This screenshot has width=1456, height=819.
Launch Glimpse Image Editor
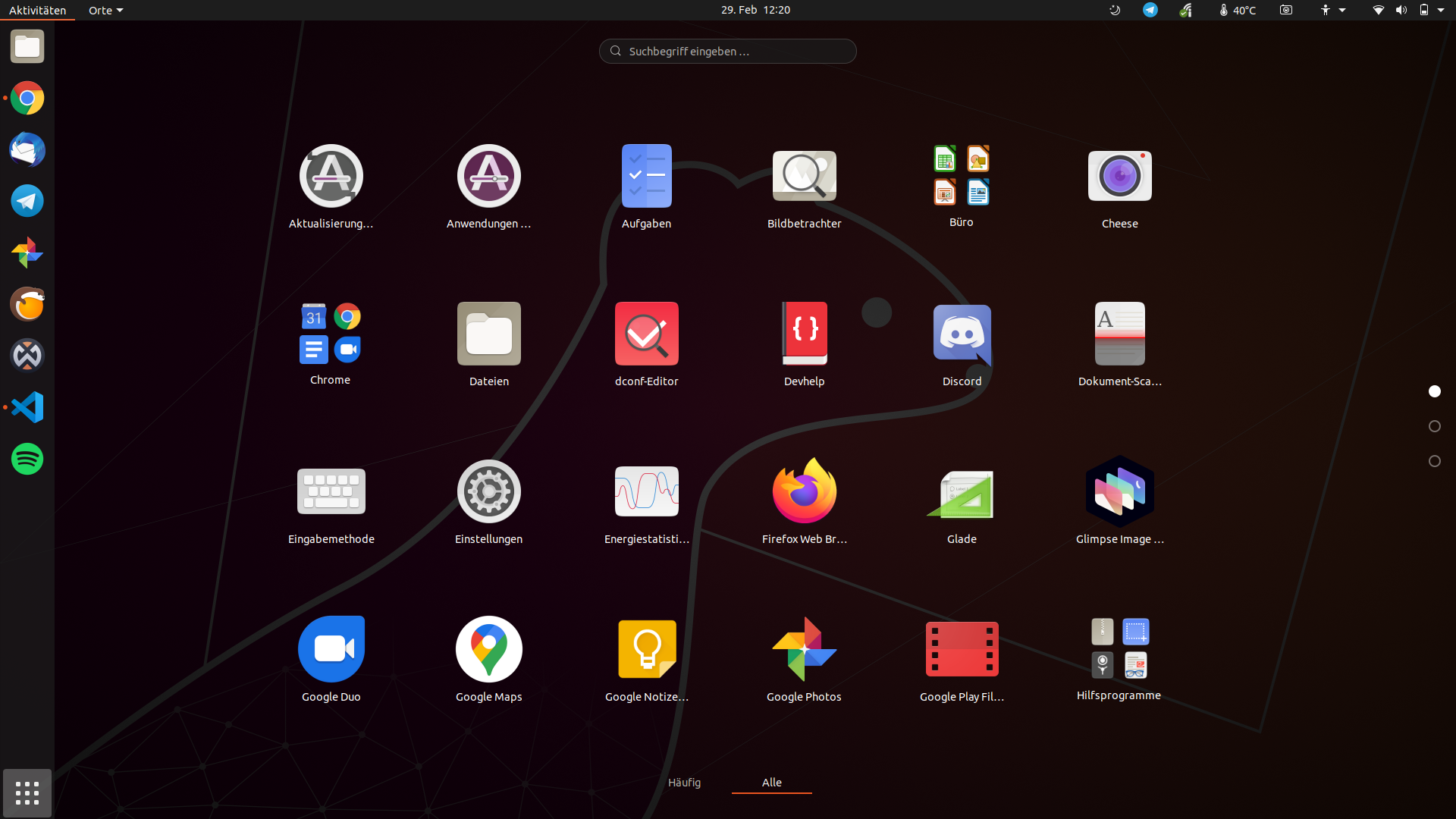(x=1119, y=492)
